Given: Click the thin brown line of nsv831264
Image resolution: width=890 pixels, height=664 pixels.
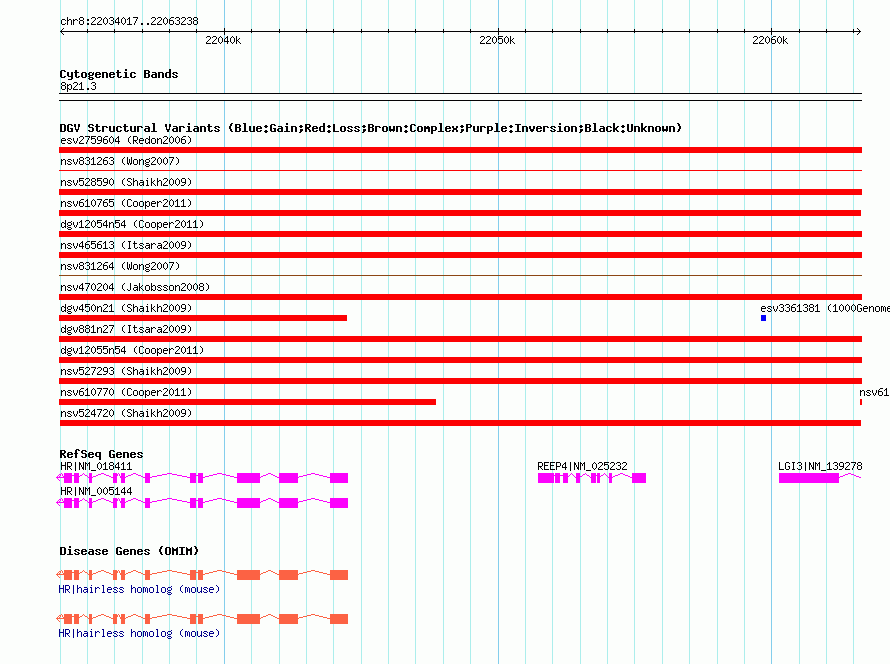Looking at the screenshot, I should pos(460,276).
